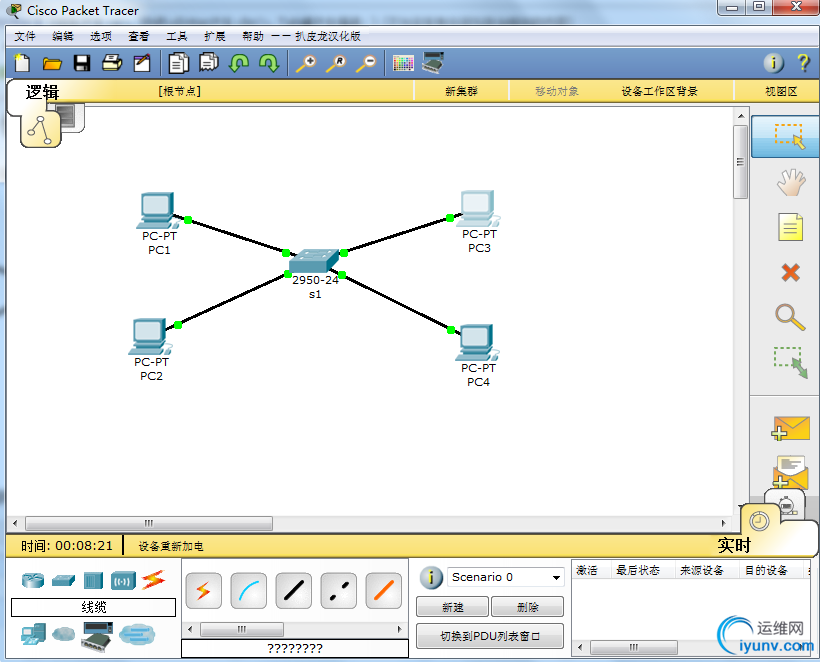Select the WAN Emulation cloud category
Viewport: 820px width, 662px height.
[x=64, y=634]
